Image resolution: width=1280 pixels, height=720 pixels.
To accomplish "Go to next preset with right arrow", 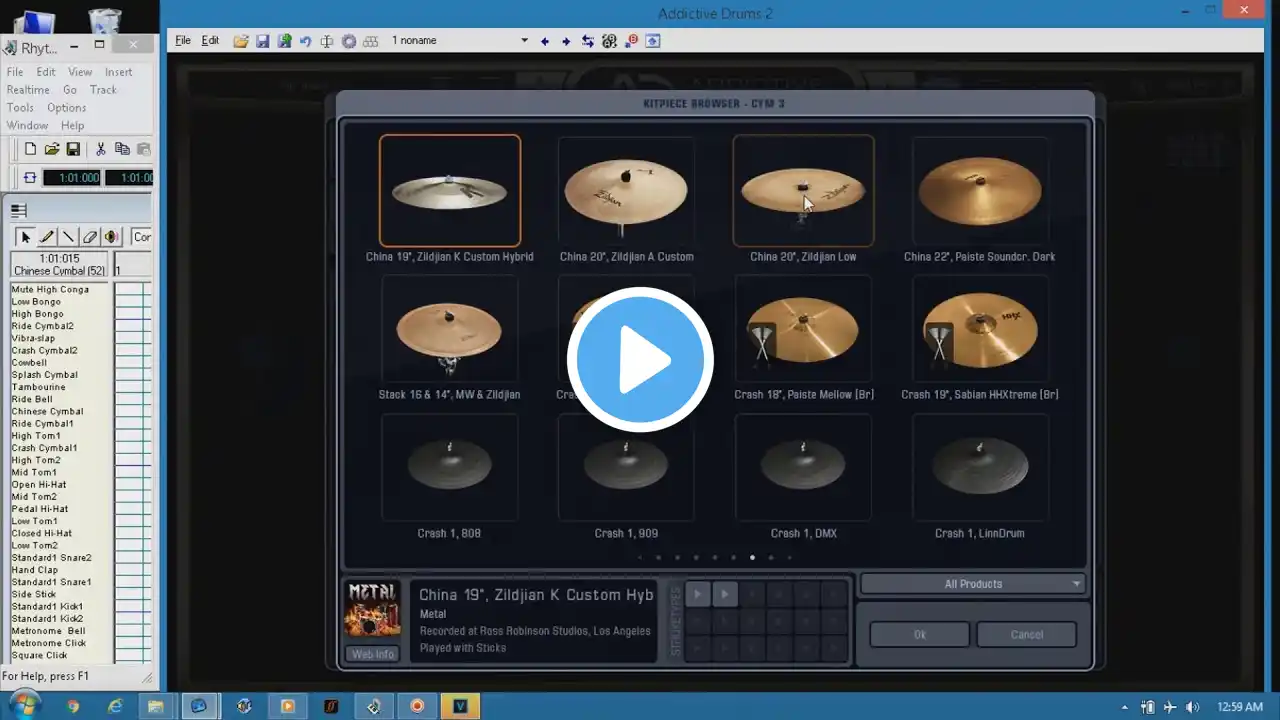I will [566, 41].
